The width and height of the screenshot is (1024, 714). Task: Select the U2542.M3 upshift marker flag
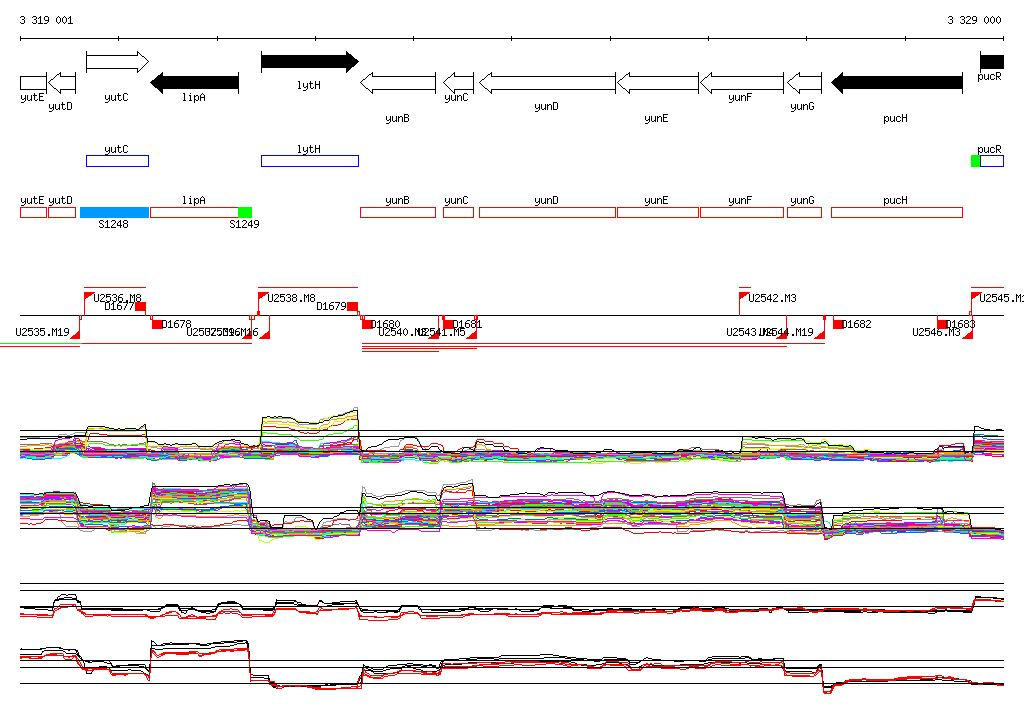click(744, 297)
